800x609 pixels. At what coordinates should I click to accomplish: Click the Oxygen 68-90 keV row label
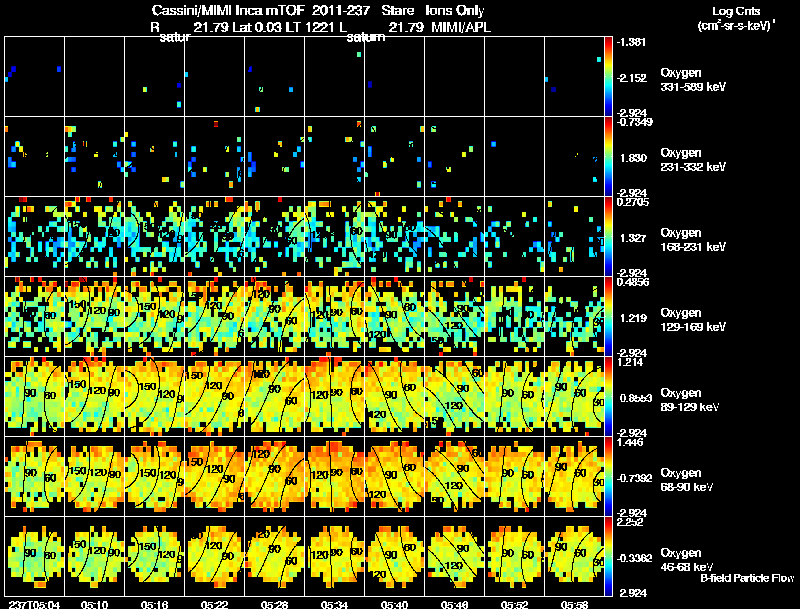(687, 479)
